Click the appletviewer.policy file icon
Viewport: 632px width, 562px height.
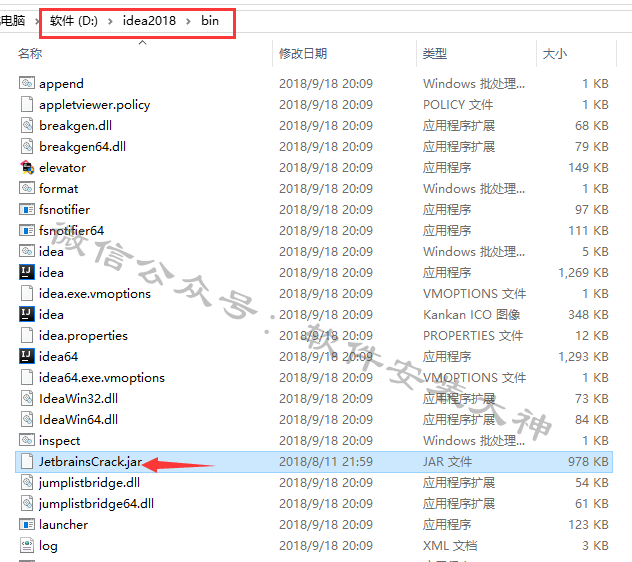(x=27, y=104)
